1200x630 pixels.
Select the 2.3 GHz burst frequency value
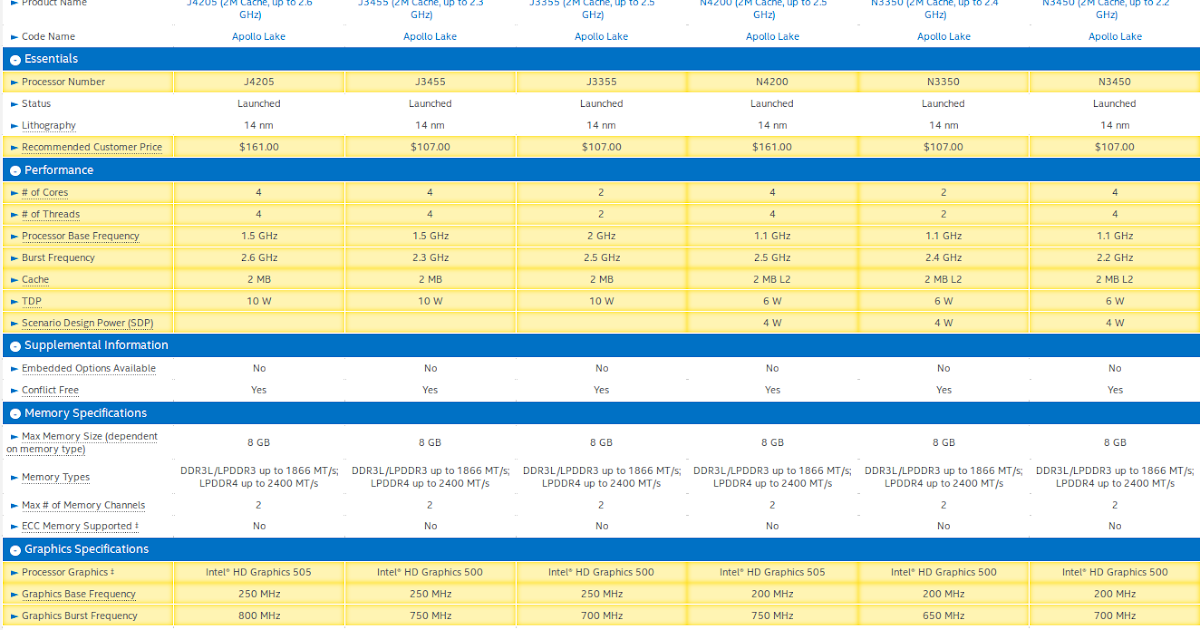(430, 258)
